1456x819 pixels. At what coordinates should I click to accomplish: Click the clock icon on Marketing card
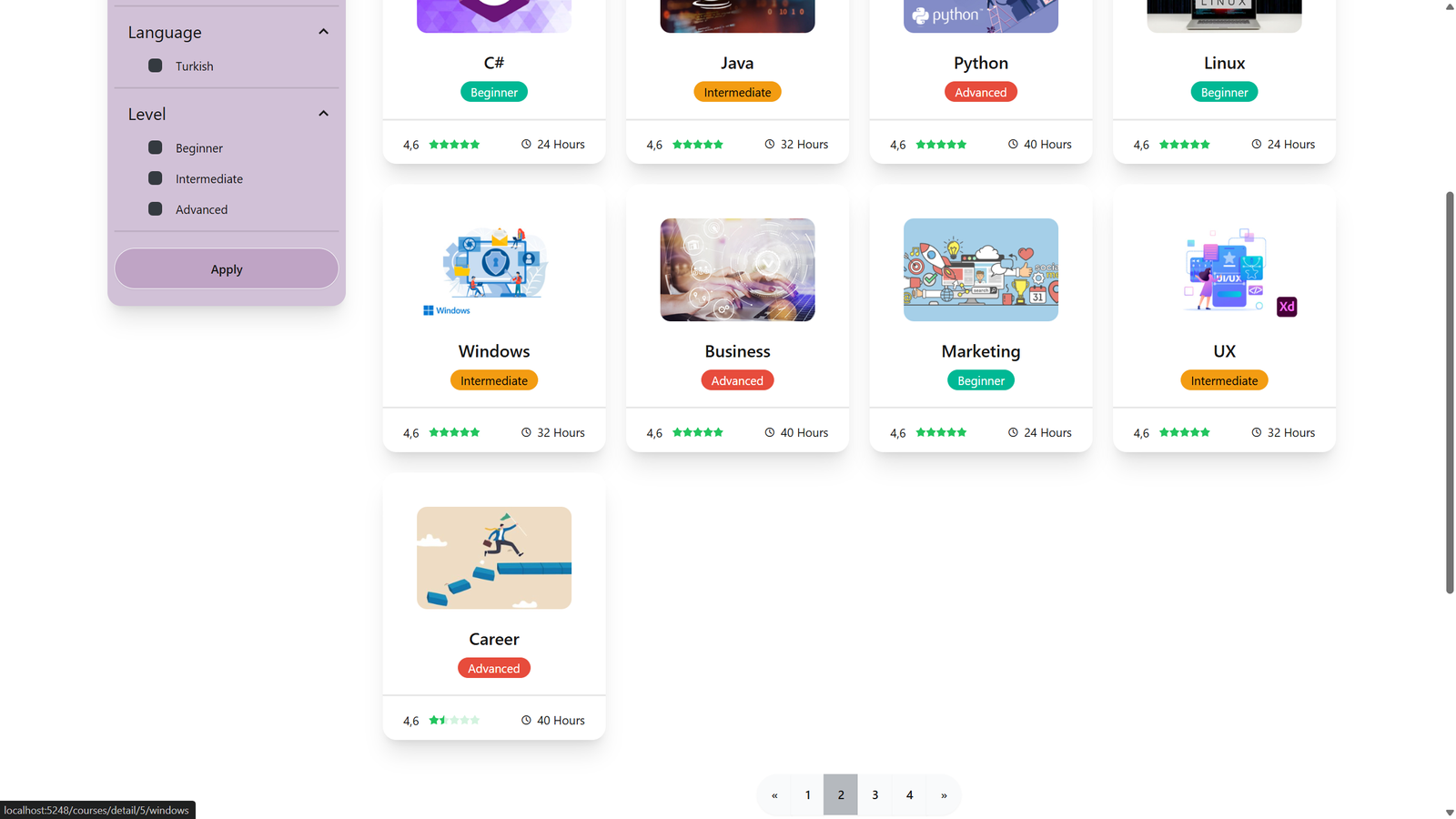(x=1013, y=432)
